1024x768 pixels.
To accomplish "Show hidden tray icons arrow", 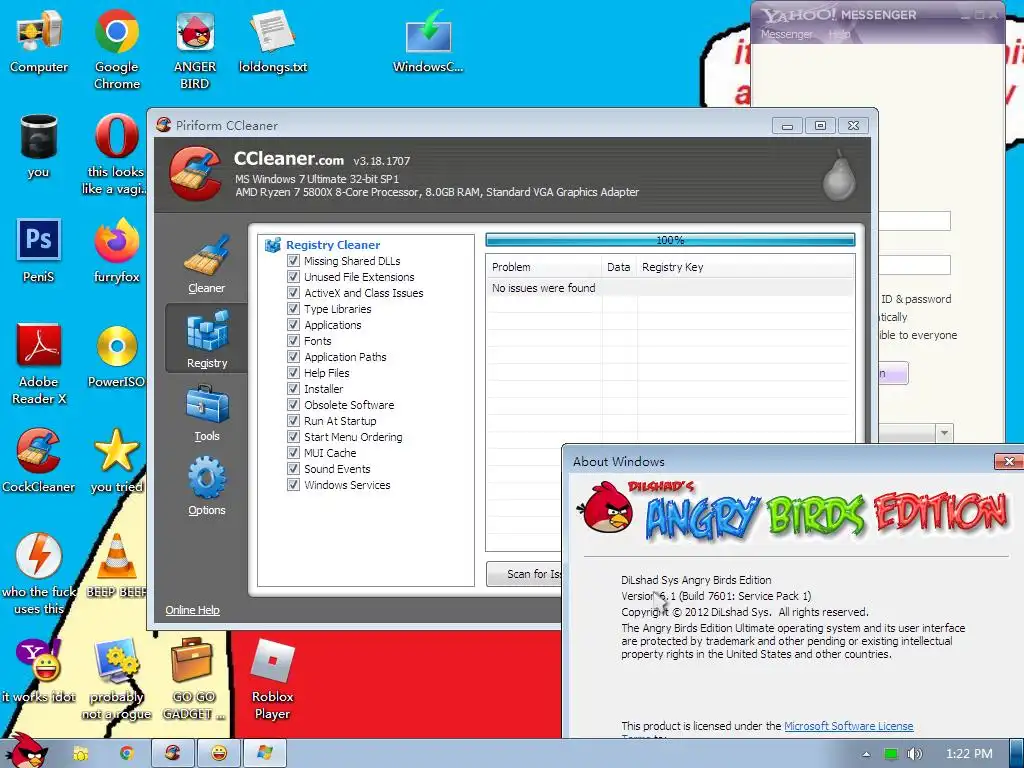I will point(866,754).
